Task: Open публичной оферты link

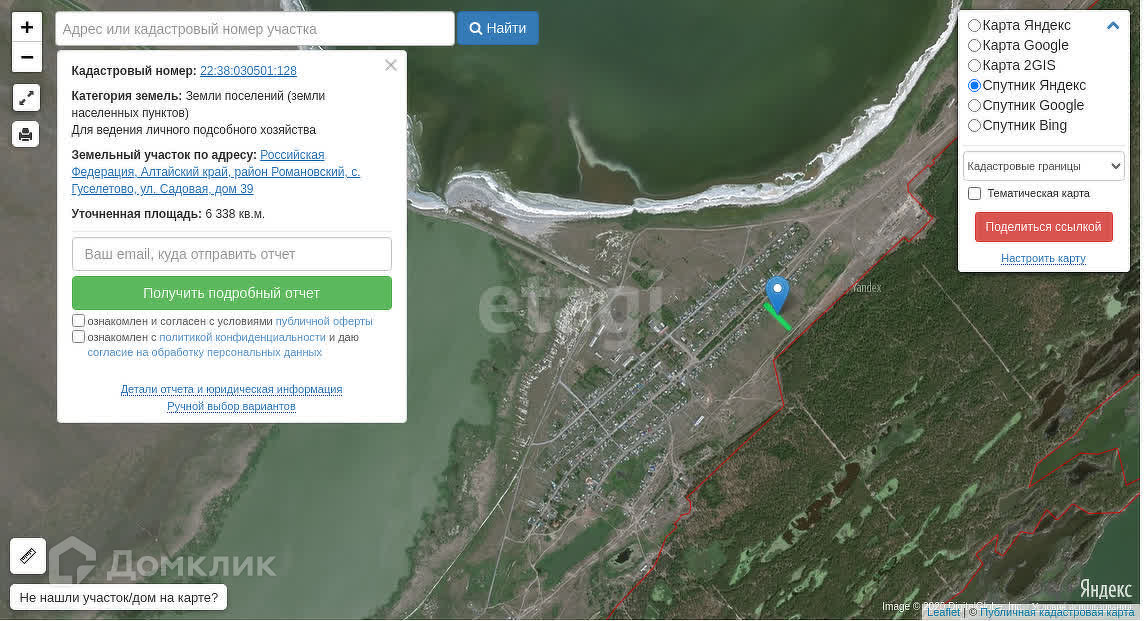Action: coord(324,321)
